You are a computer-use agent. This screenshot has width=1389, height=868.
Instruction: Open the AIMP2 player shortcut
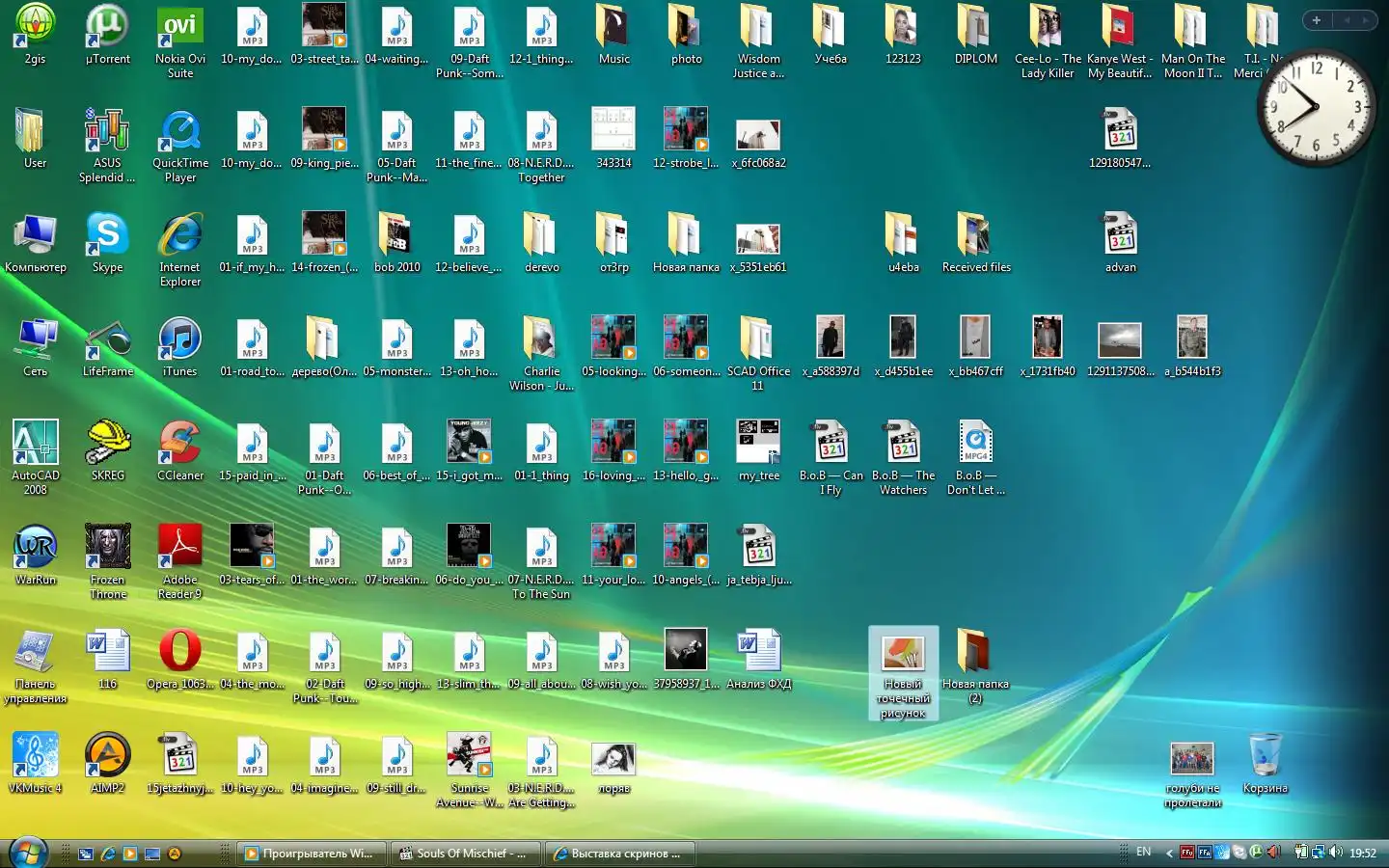107,757
